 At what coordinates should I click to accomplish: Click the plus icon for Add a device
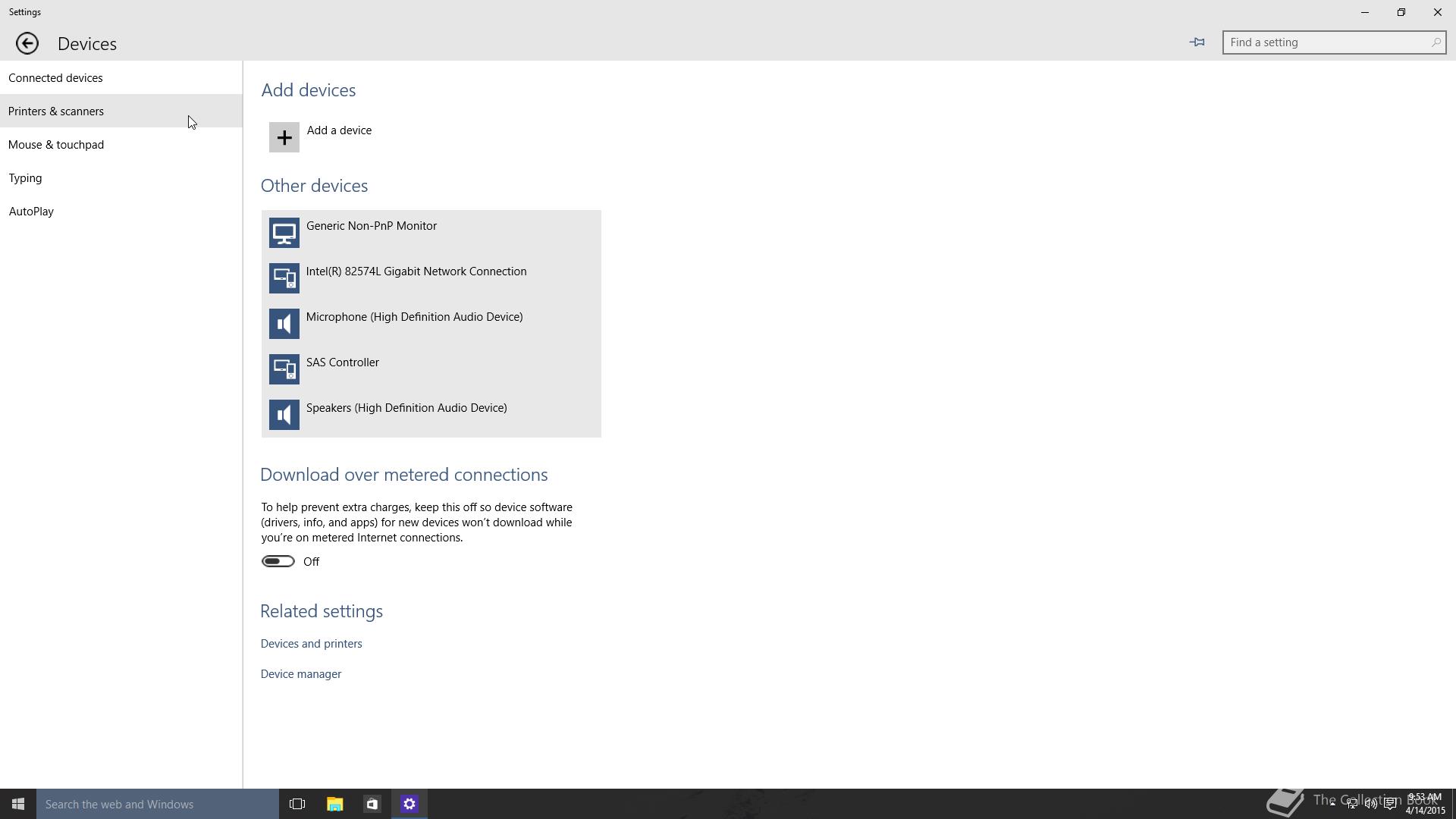click(284, 137)
